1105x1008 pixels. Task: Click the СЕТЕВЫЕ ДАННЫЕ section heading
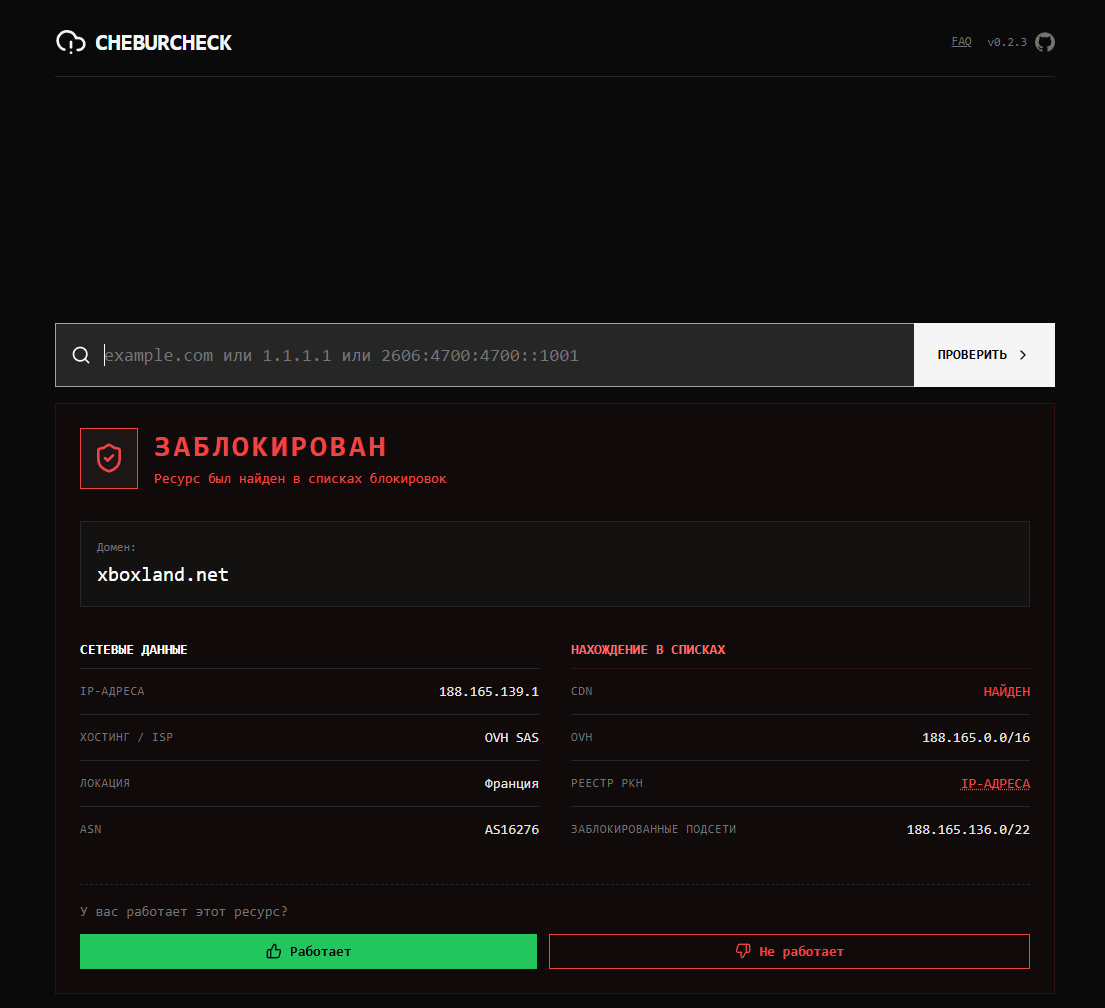[x=133, y=650]
